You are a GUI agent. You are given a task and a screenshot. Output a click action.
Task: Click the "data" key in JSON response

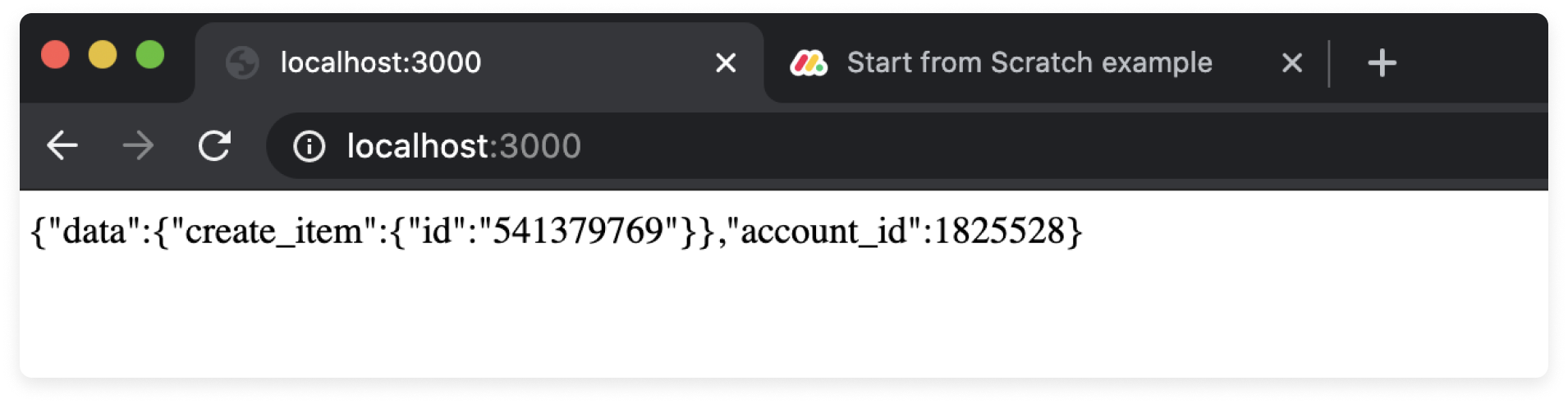pyautogui.click(x=94, y=231)
